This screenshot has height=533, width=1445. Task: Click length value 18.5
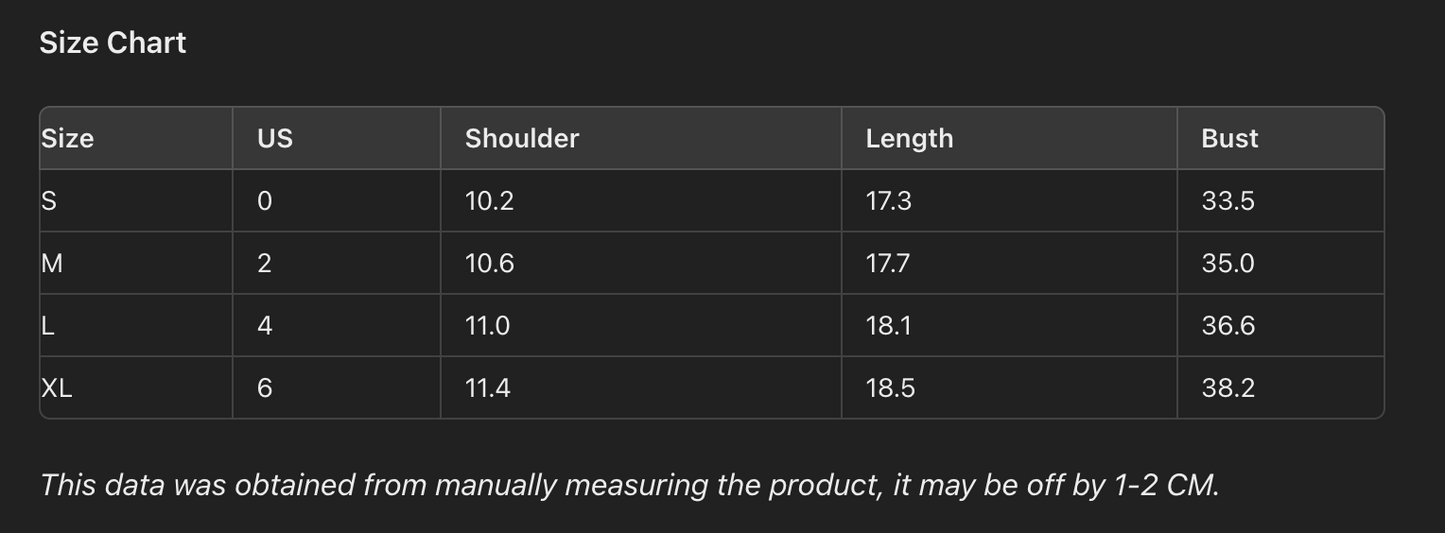coord(890,387)
